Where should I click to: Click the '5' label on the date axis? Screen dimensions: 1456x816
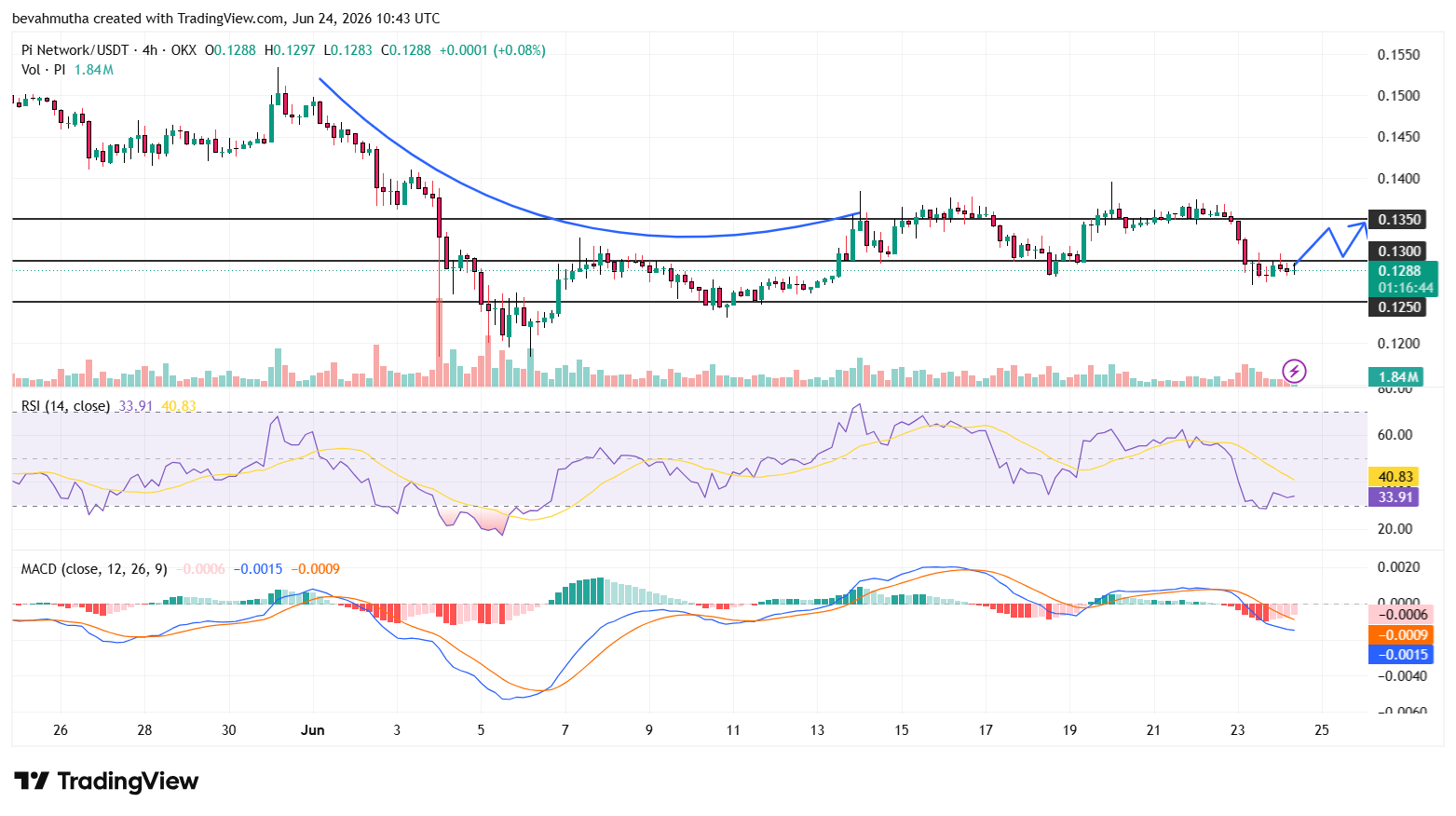[481, 730]
